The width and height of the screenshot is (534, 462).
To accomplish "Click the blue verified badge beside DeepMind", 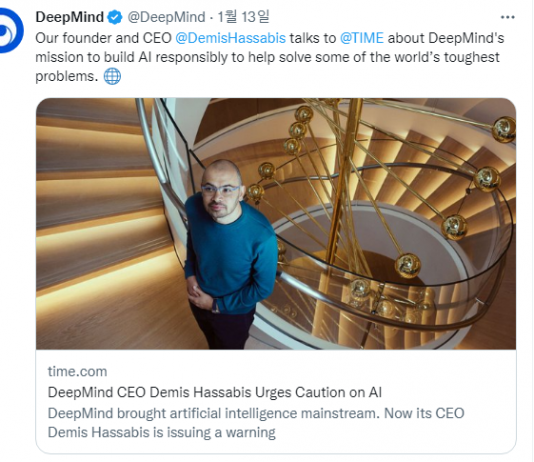I will point(115,17).
